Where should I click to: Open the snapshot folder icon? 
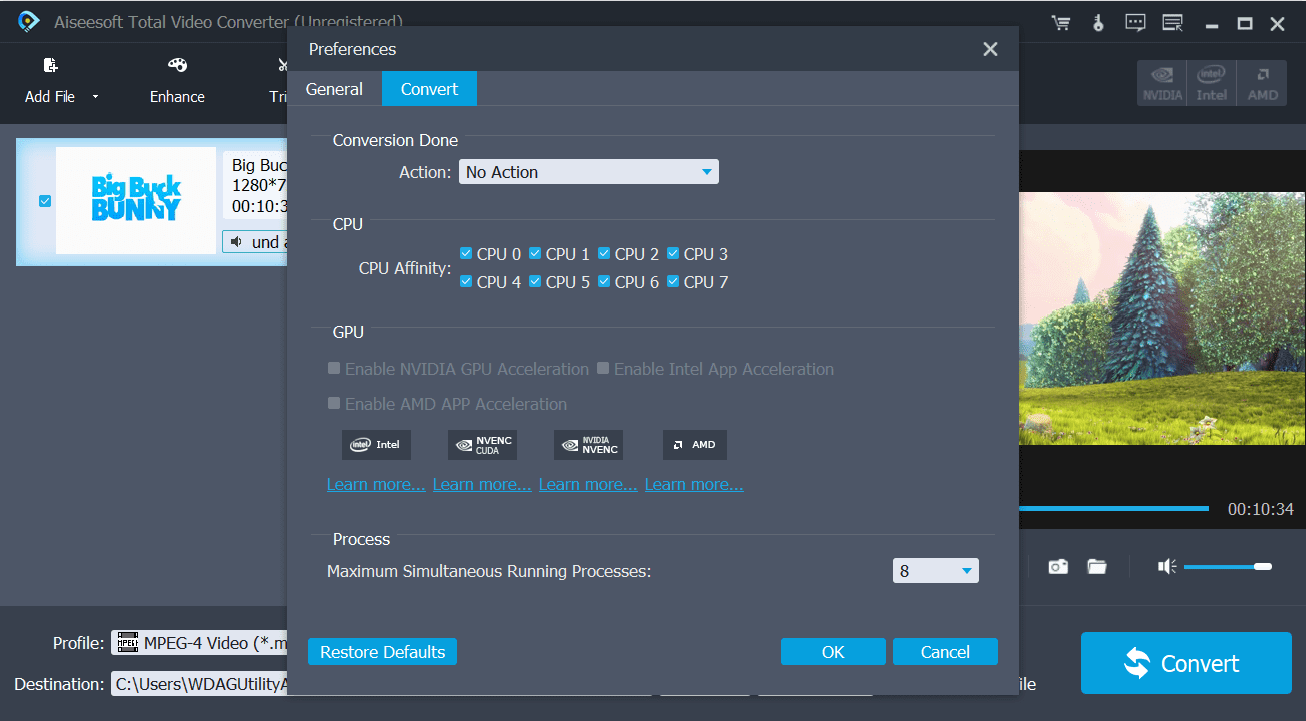1097,567
